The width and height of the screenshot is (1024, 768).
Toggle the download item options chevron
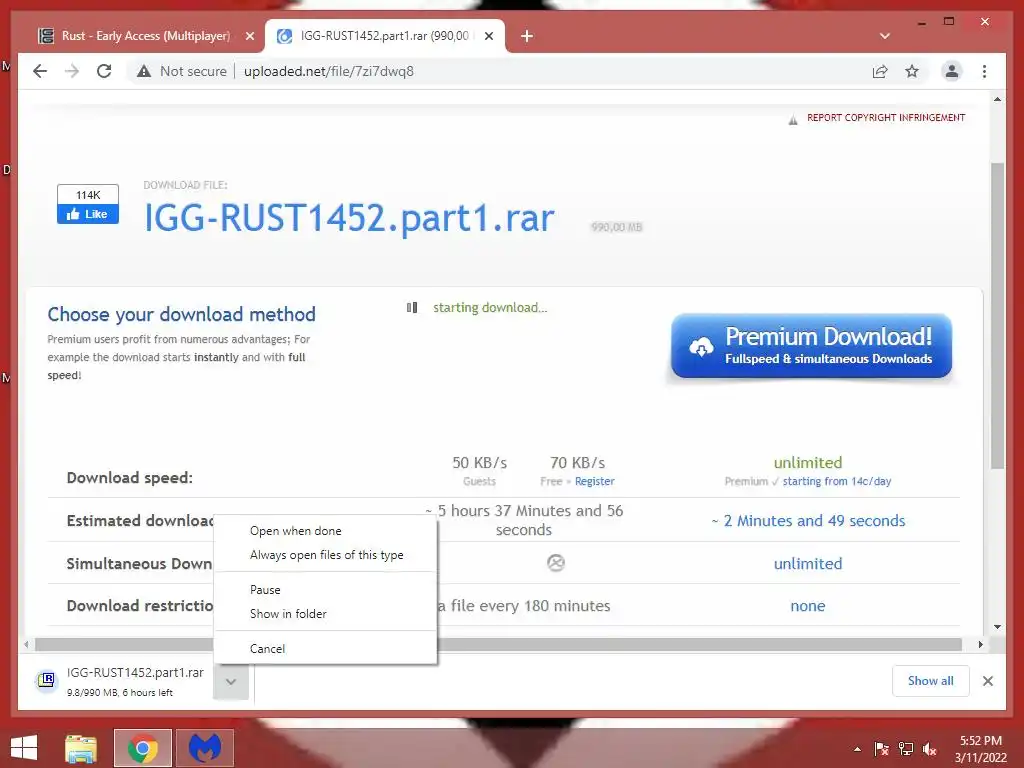tap(231, 682)
